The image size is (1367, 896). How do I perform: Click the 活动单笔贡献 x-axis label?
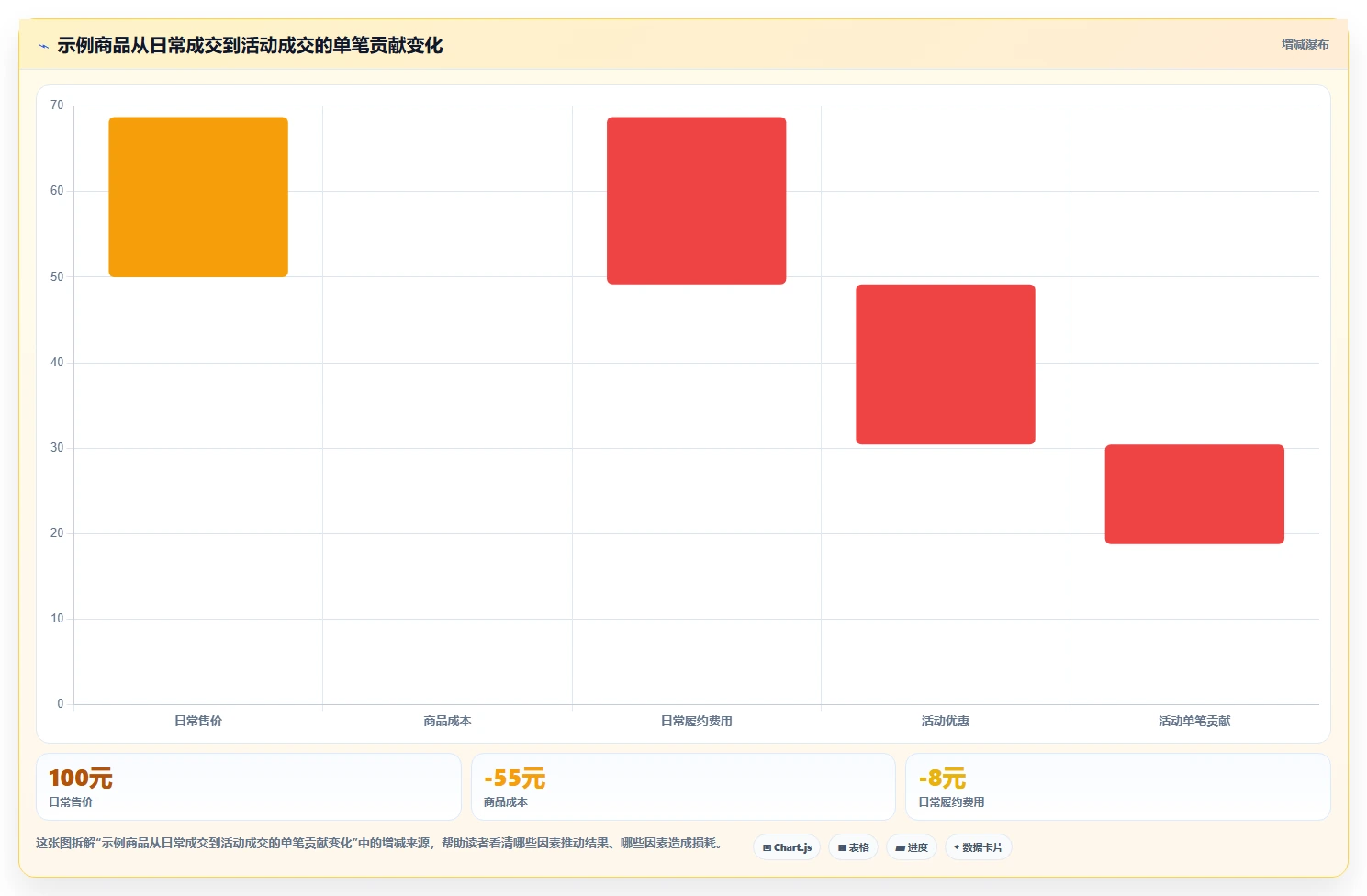1194,721
